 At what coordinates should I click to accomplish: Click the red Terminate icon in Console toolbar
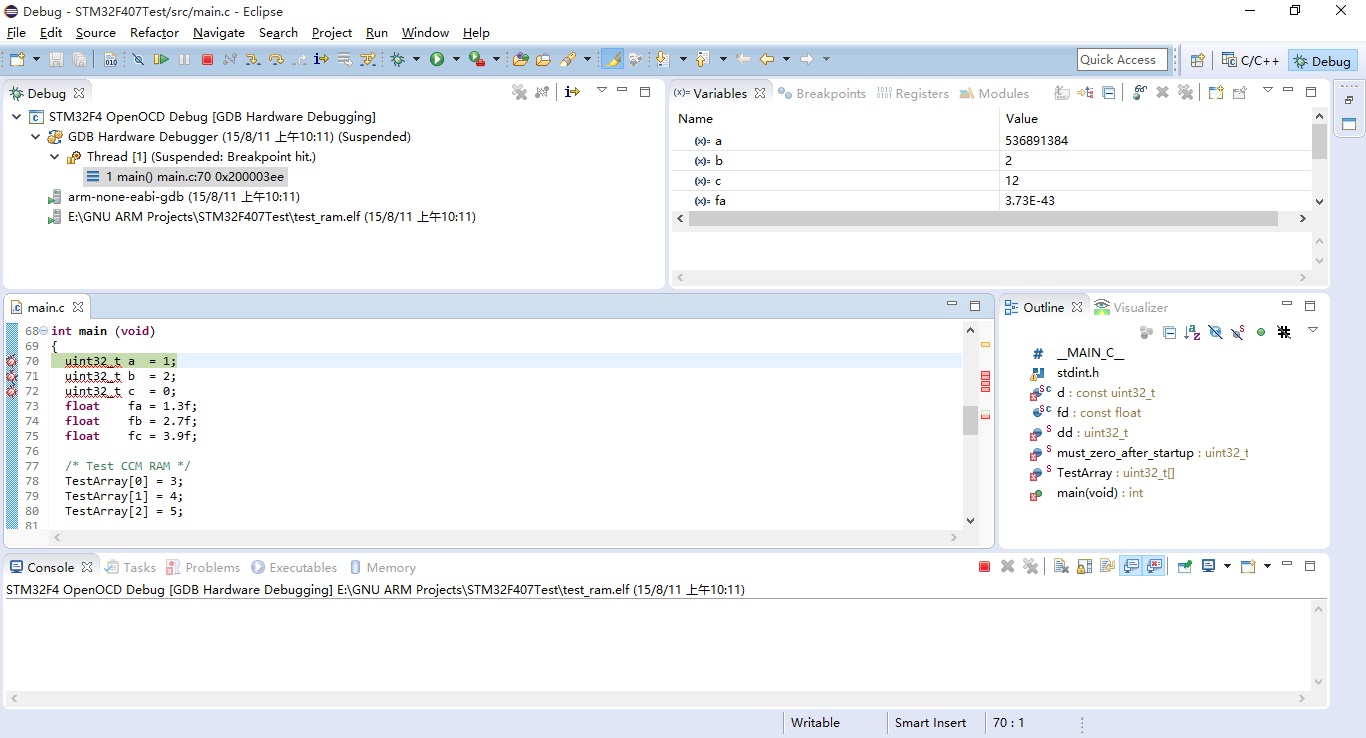pyautogui.click(x=984, y=567)
